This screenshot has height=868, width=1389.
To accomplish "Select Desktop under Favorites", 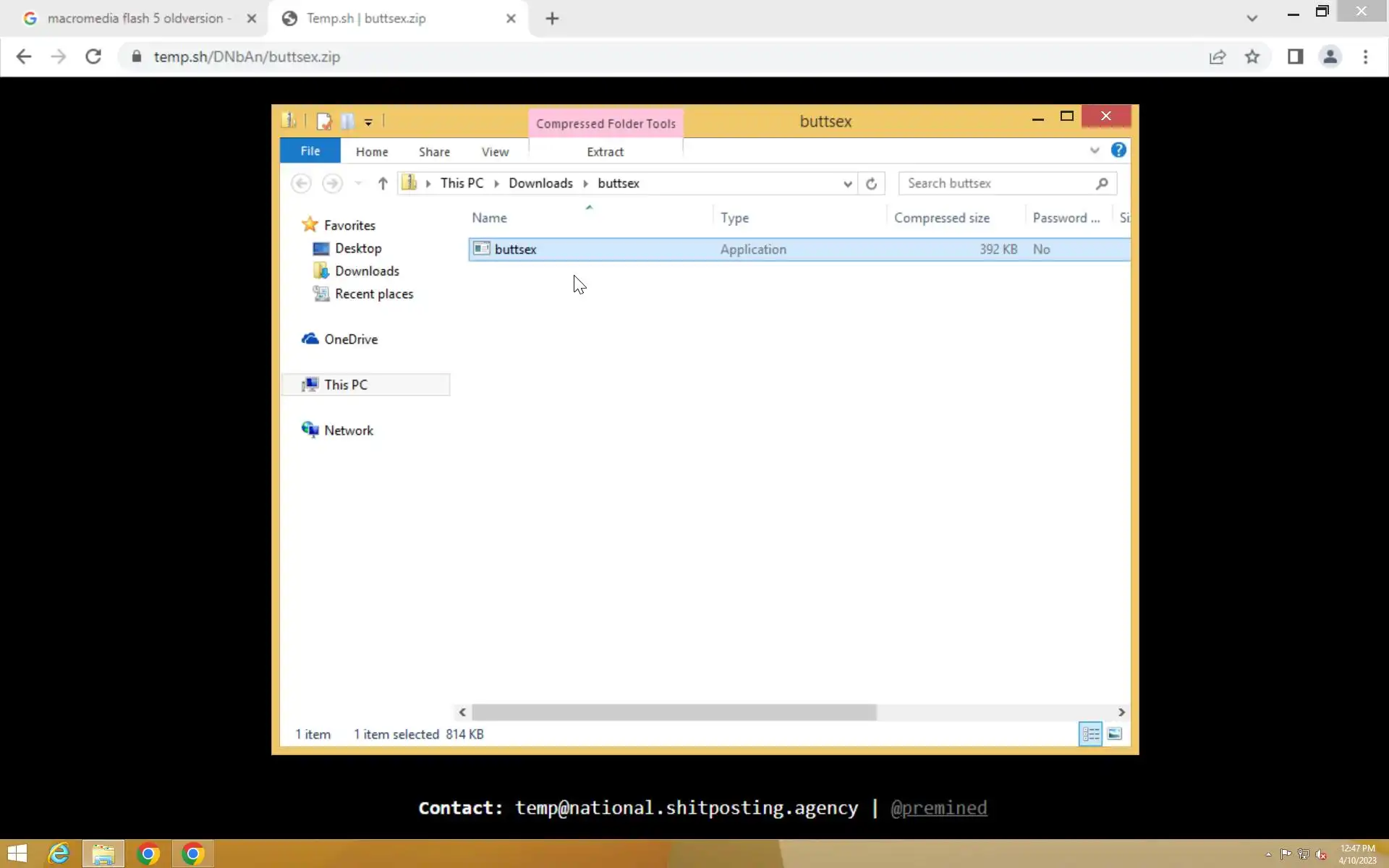I will click(357, 248).
